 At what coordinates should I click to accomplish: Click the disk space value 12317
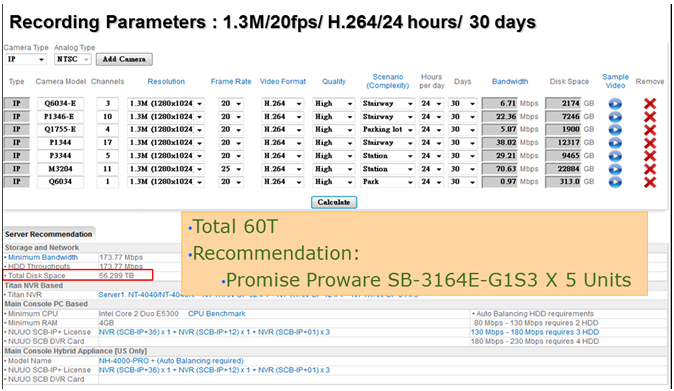point(563,143)
